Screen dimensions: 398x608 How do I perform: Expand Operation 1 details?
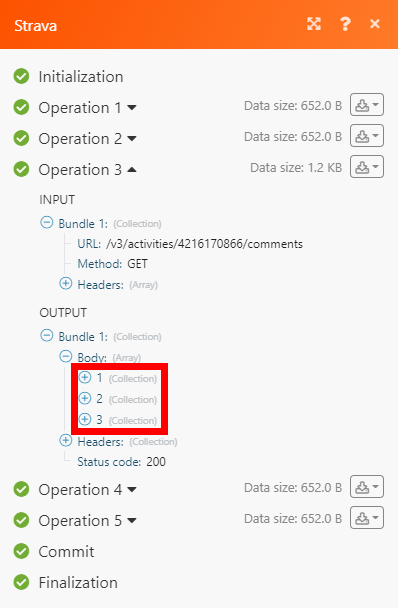(132, 107)
